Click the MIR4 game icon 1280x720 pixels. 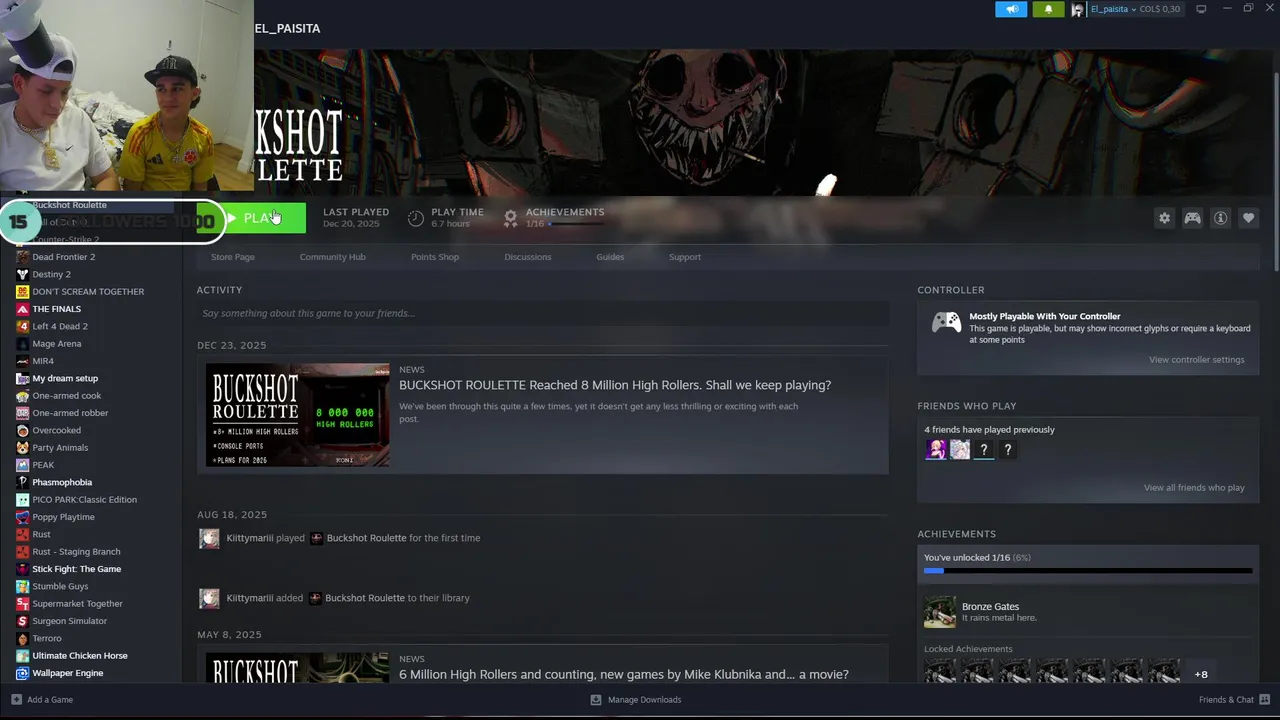[x=22, y=361]
